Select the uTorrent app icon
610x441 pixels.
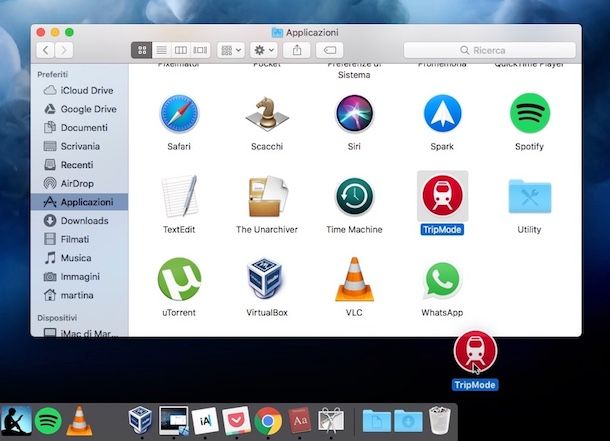[179, 279]
